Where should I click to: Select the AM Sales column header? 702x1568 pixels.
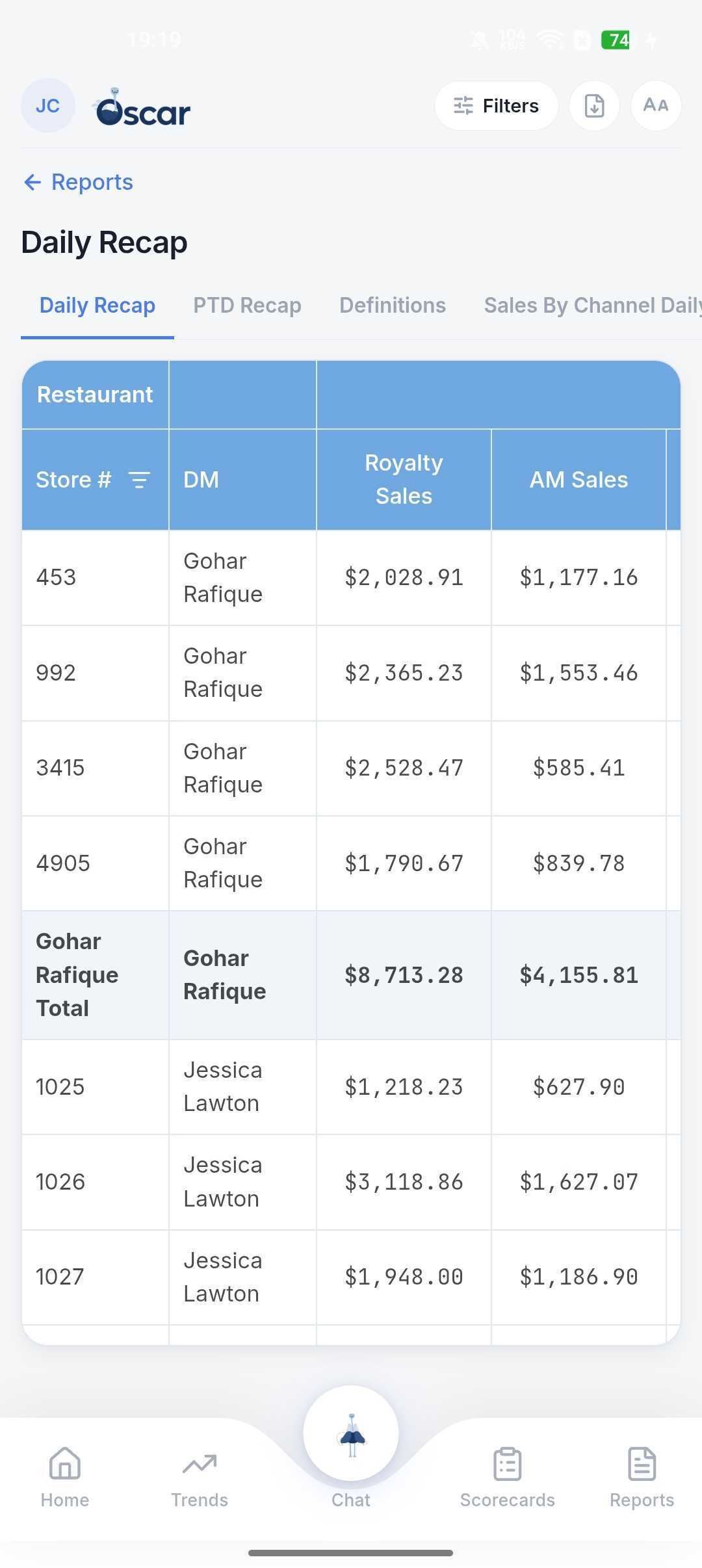pyautogui.click(x=578, y=480)
